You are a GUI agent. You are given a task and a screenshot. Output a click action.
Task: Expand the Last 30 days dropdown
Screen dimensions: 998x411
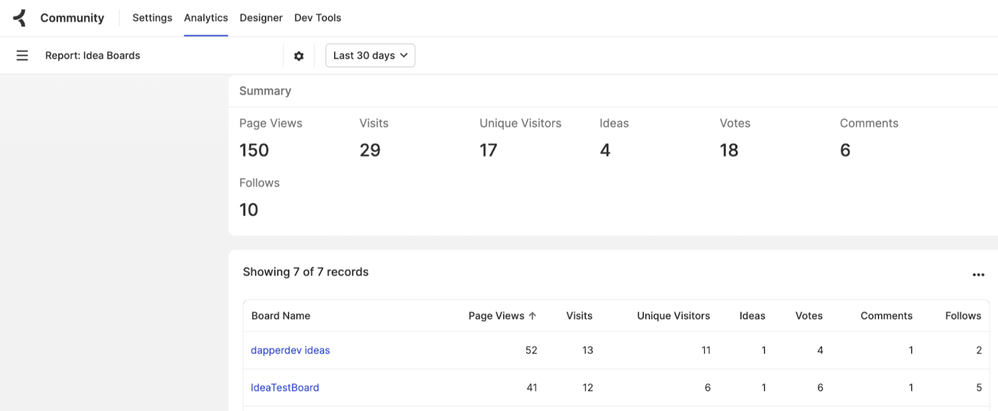[x=370, y=56]
